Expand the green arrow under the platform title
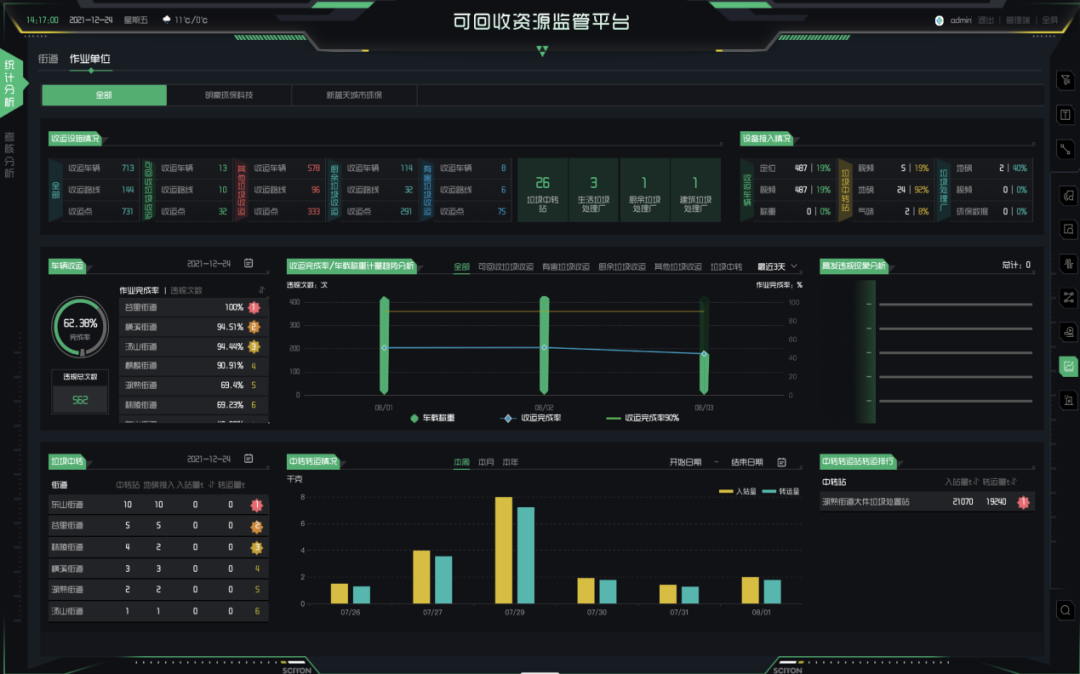1080x674 pixels. [x=542, y=51]
